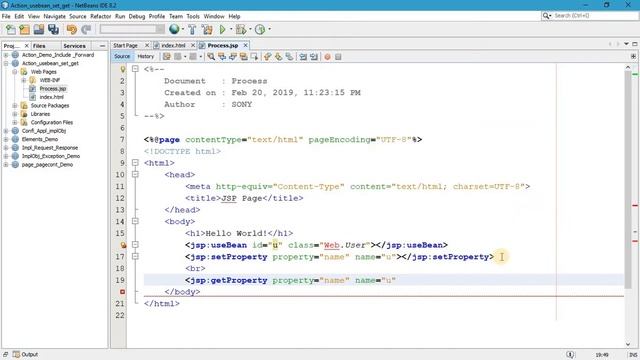Click the New Project toolbar icon

click(24, 29)
